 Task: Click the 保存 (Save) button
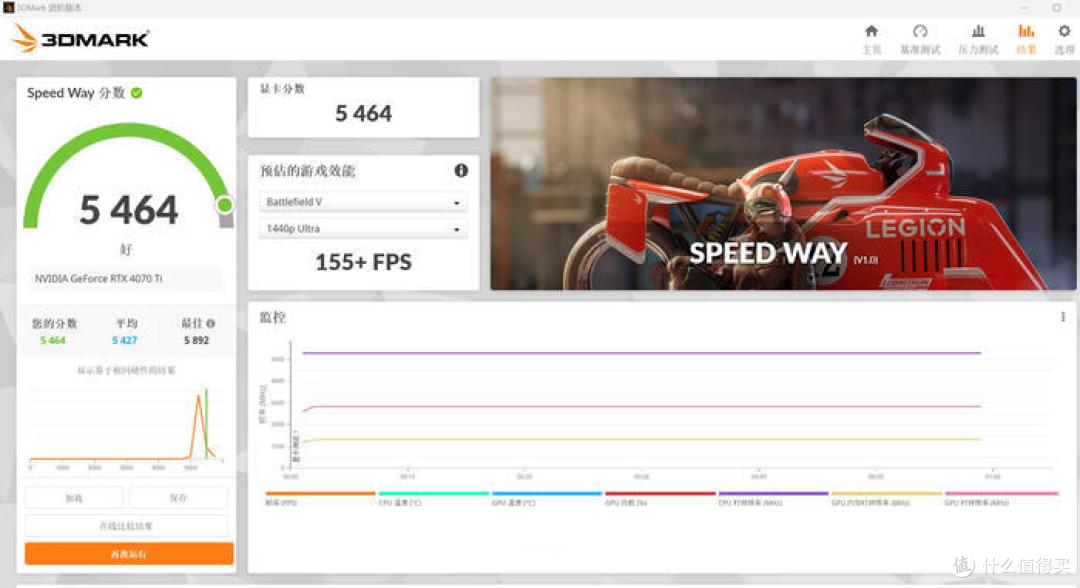click(178, 498)
